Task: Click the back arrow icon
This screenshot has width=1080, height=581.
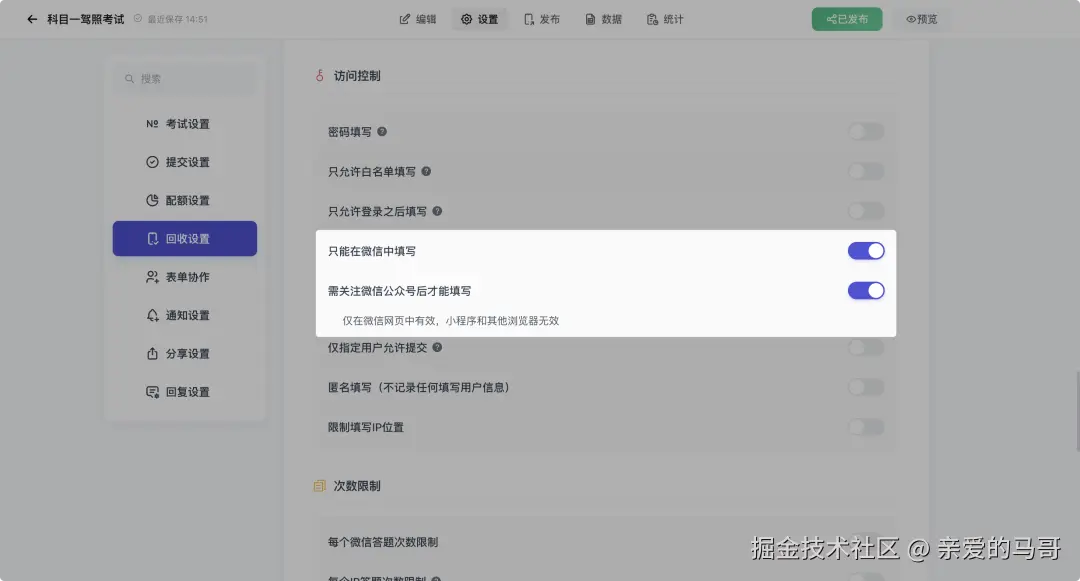Action: [32, 19]
